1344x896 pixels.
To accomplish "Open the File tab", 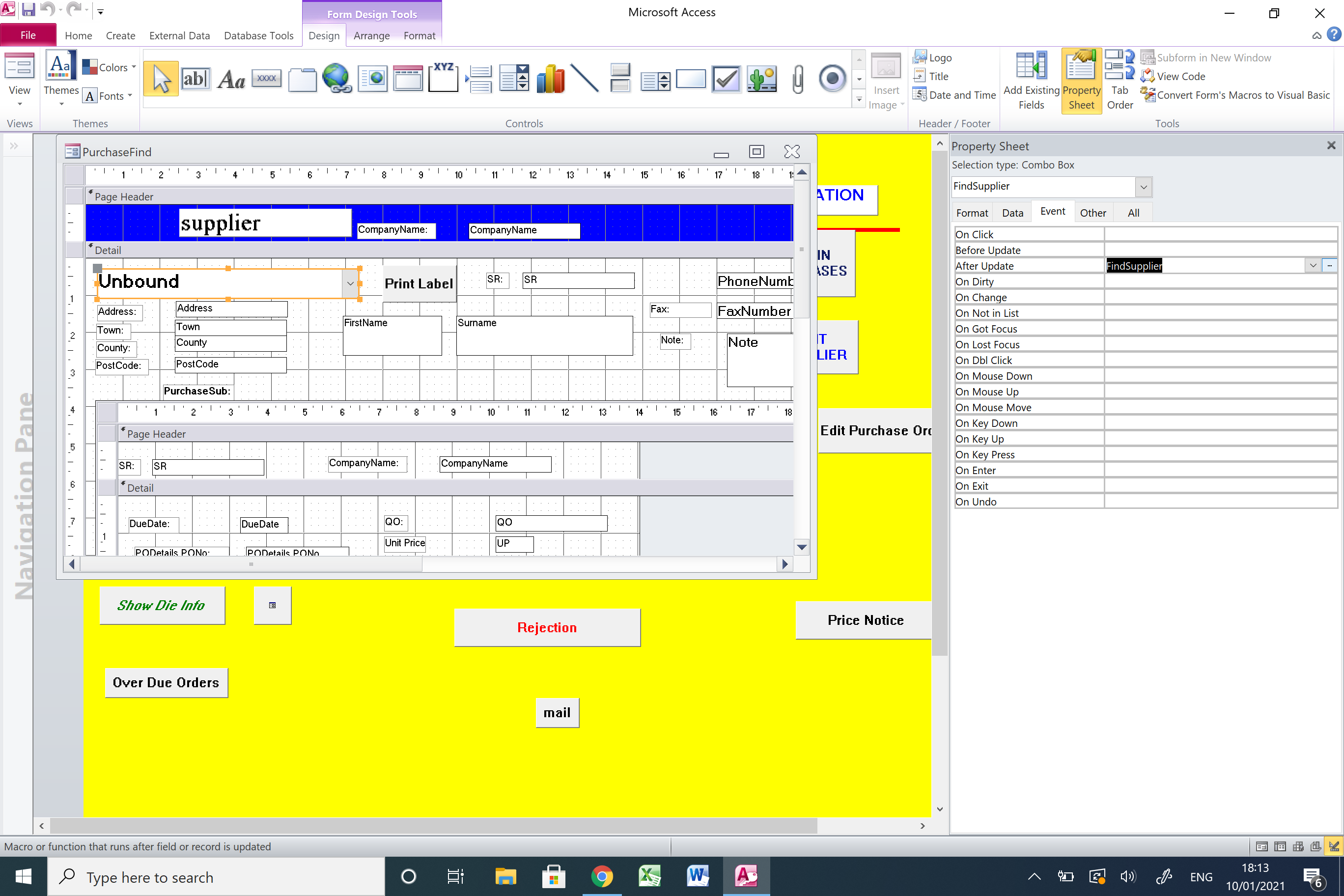I will [x=28, y=35].
